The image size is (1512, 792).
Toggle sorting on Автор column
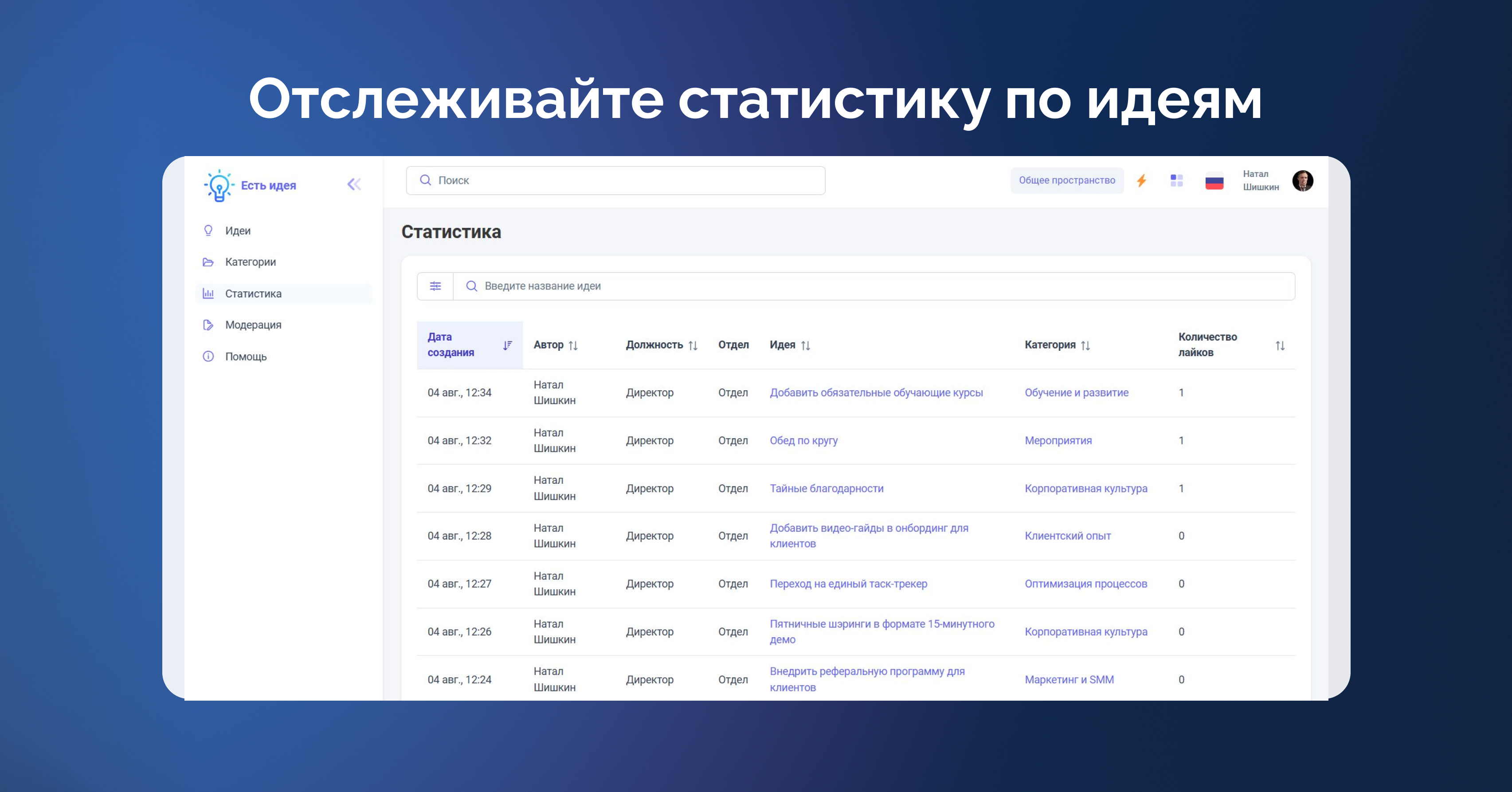(x=573, y=345)
